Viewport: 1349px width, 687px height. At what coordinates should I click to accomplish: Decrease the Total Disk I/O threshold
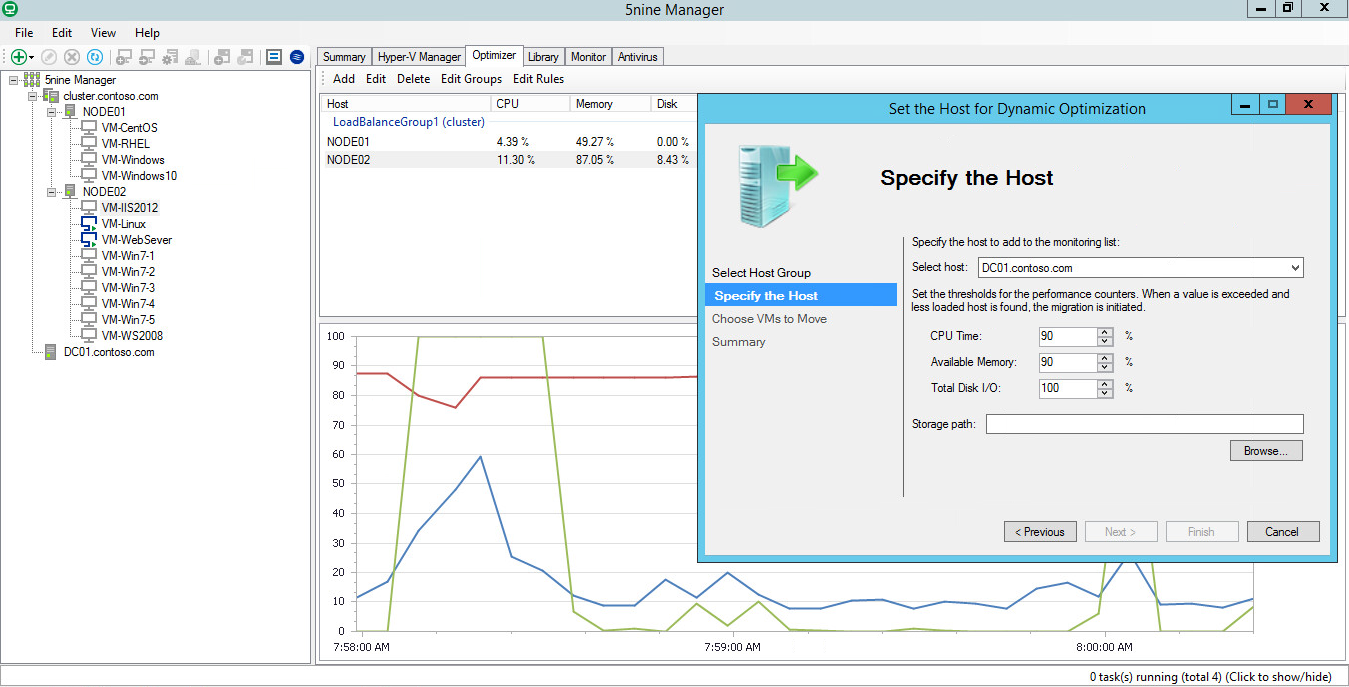point(1105,393)
